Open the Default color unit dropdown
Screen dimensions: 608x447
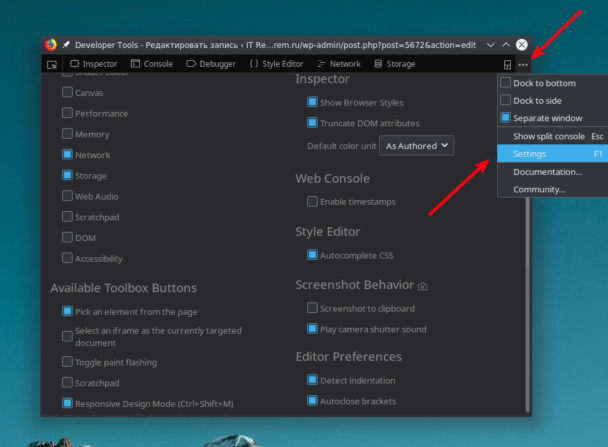[417, 146]
